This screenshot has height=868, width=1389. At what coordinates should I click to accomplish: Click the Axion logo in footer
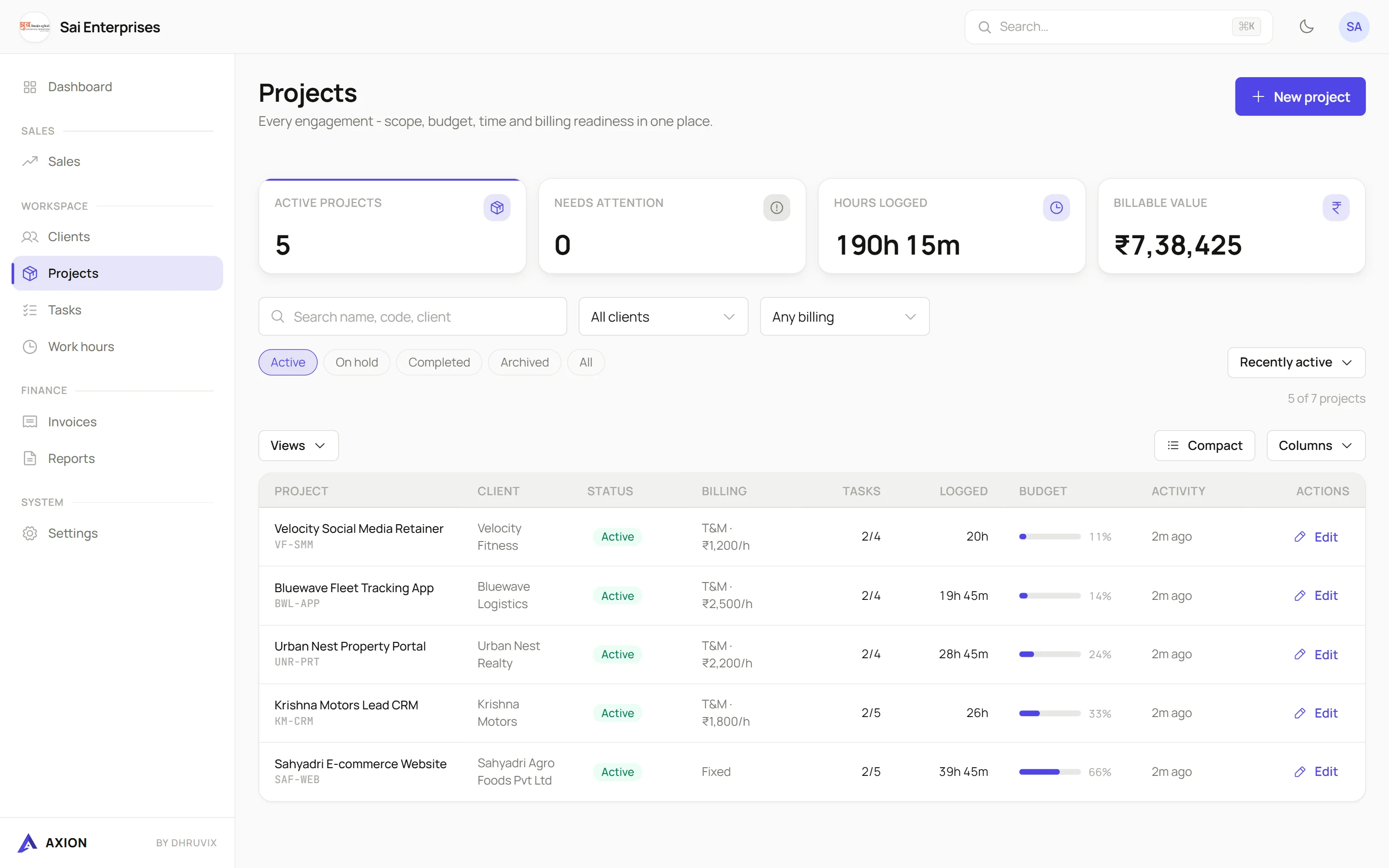point(27,842)
